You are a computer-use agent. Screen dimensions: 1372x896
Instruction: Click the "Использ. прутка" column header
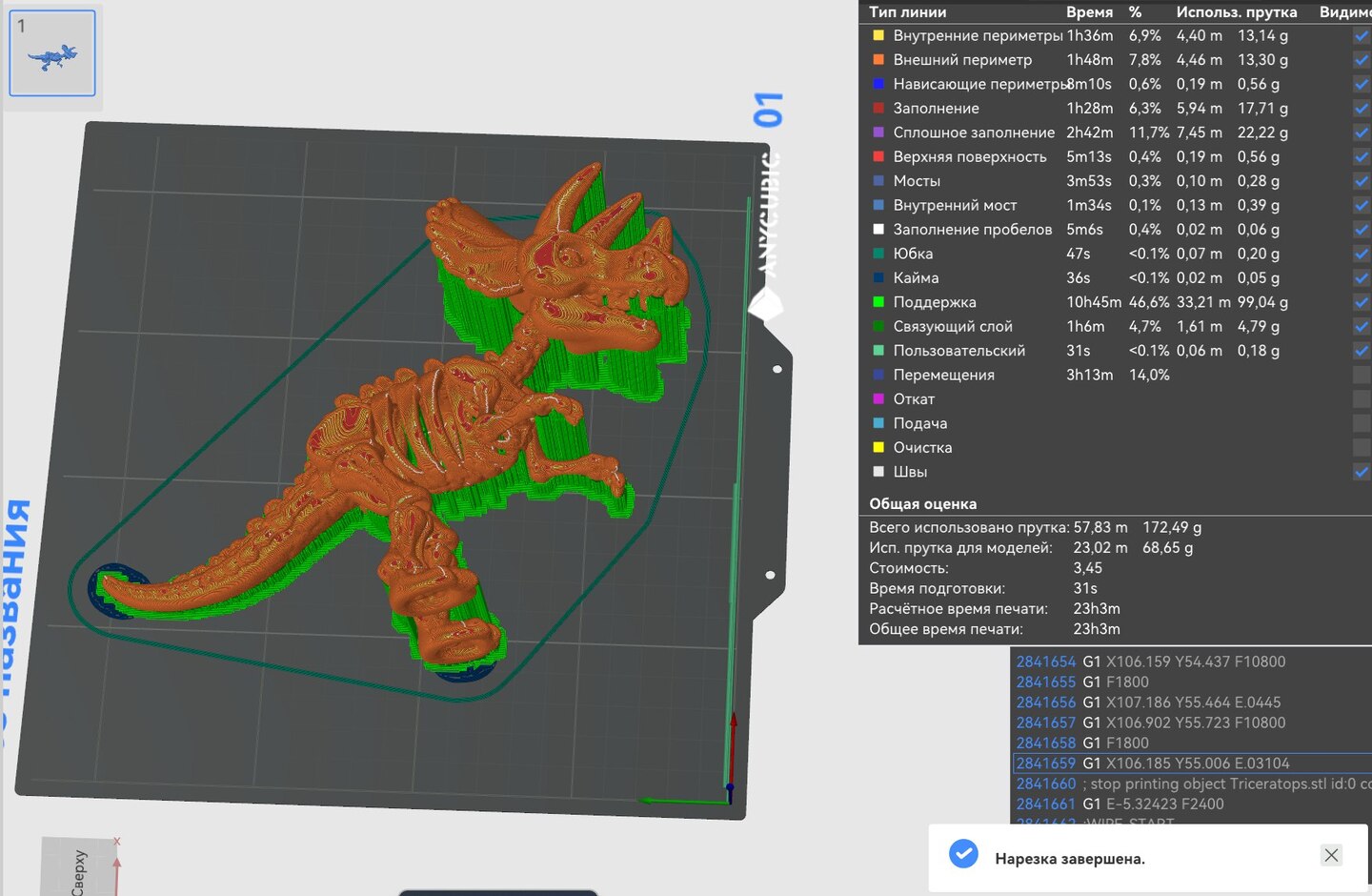pyautogui.click(x=1236, y=12)
